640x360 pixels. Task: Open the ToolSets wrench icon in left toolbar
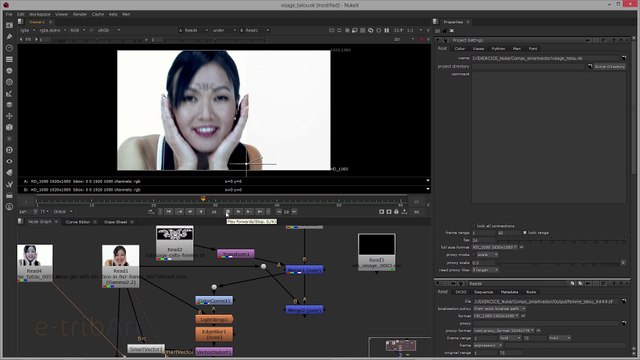tap(9, 184)
